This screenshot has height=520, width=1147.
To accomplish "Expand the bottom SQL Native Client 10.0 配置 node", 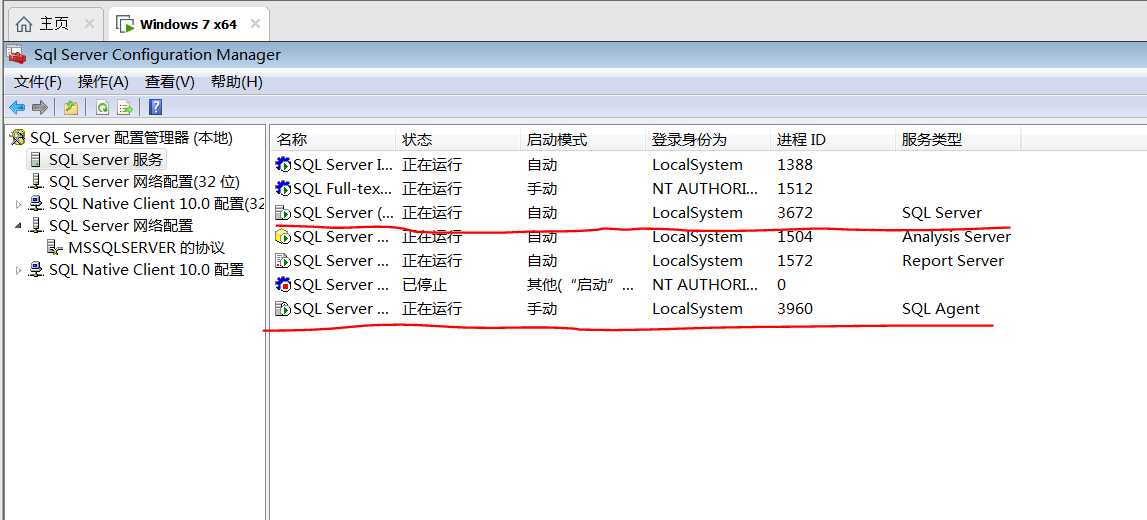I will click(18, 271).
